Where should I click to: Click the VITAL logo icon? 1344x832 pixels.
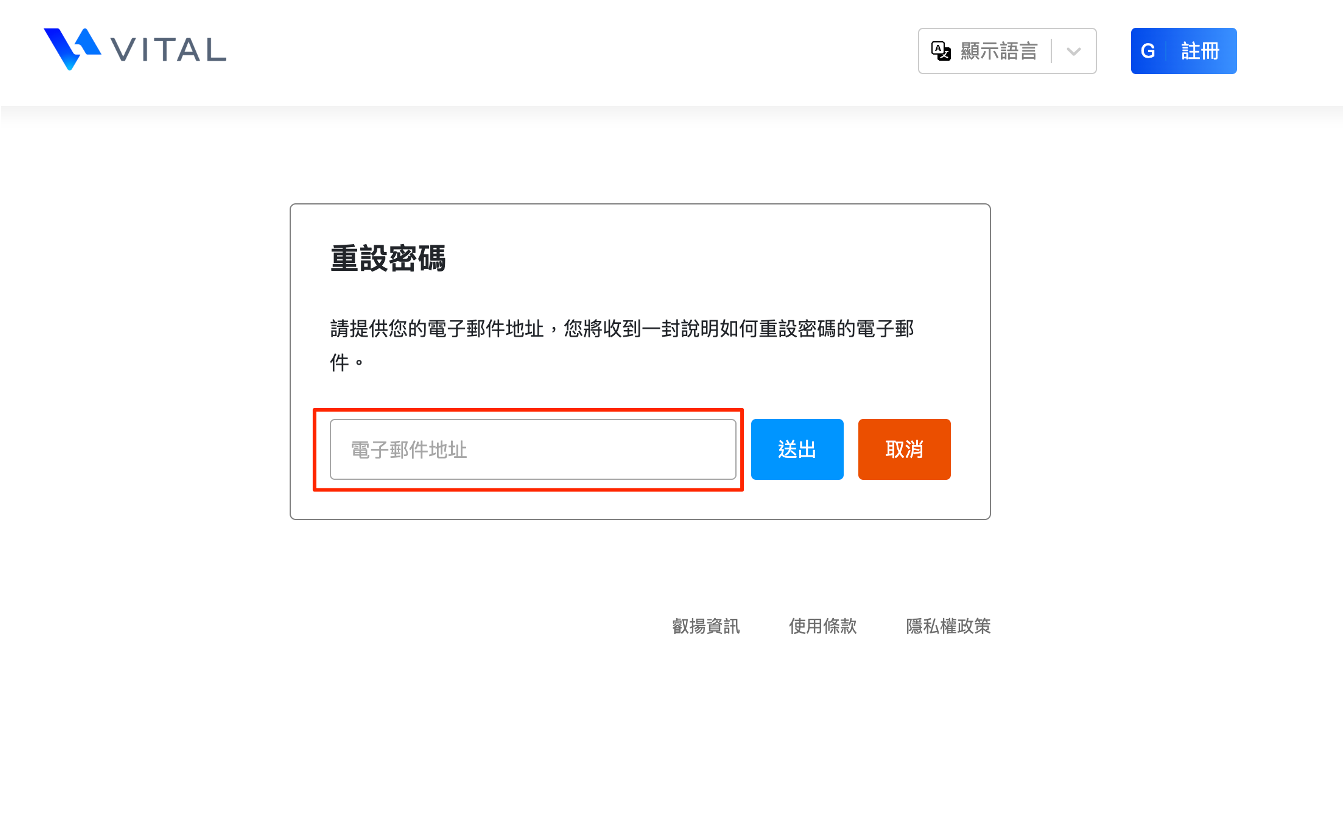click(72, 48)
